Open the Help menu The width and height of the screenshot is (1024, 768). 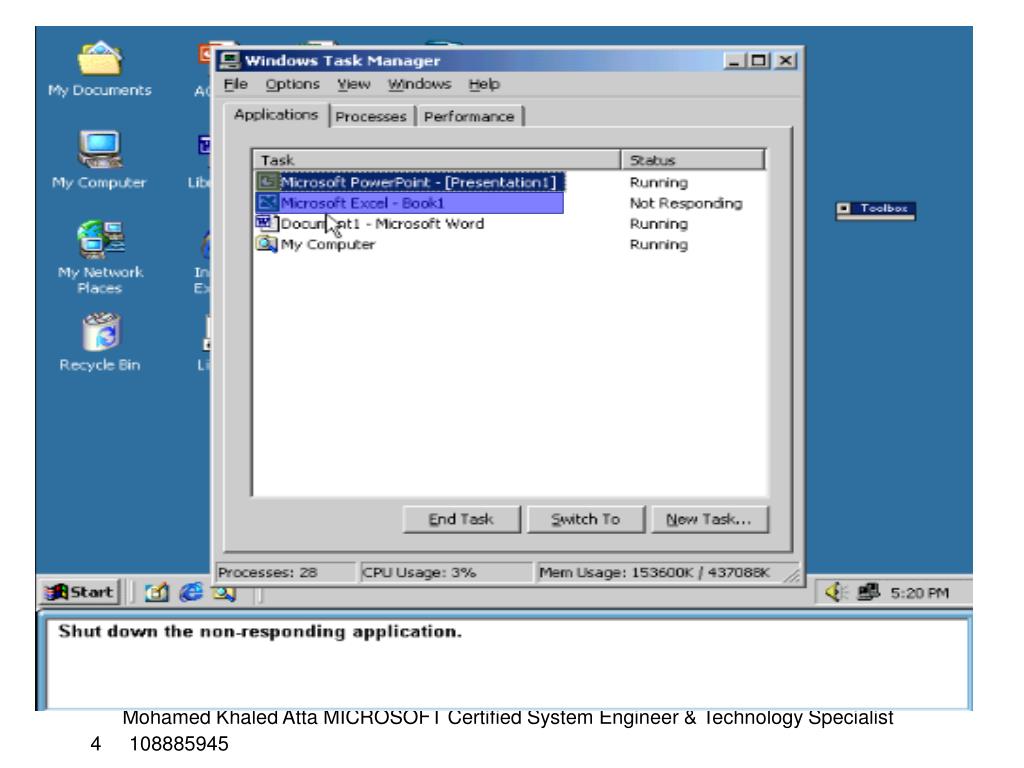(x=484, y=84)
